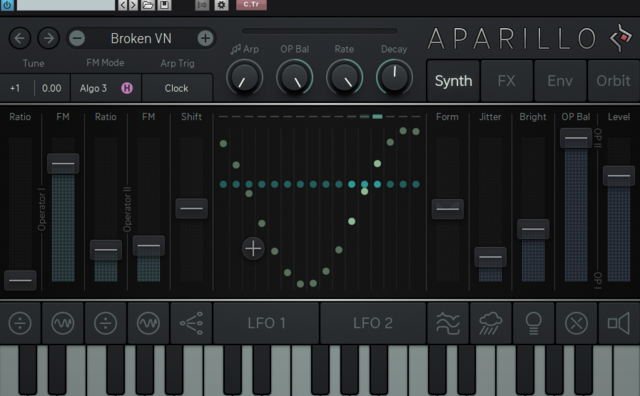Screen dimensions: 640x396
Task: Open the Algo 3 FM Mode selector
Action: (x=93, y=88)
